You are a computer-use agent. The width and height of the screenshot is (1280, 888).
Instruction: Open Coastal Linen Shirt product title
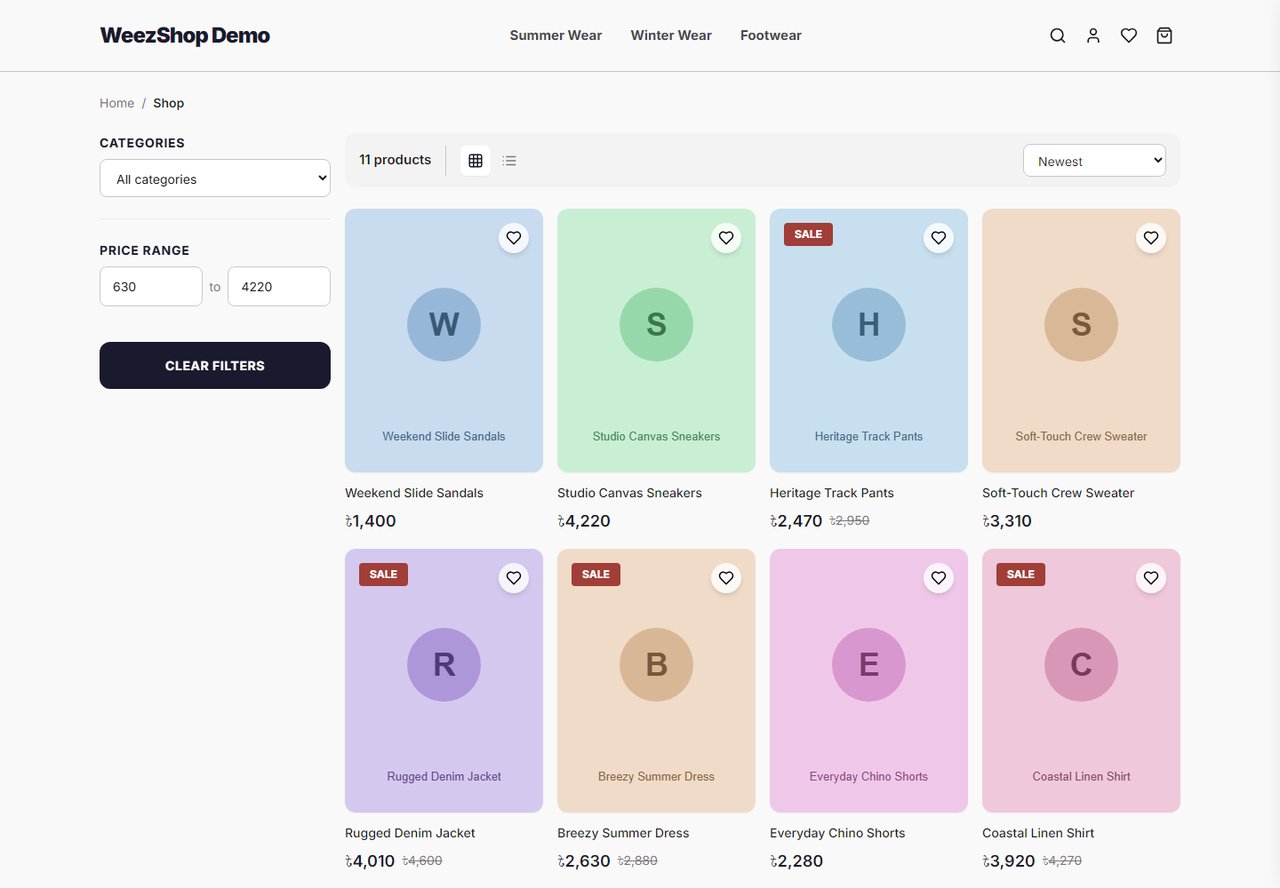pos(1038,833)
